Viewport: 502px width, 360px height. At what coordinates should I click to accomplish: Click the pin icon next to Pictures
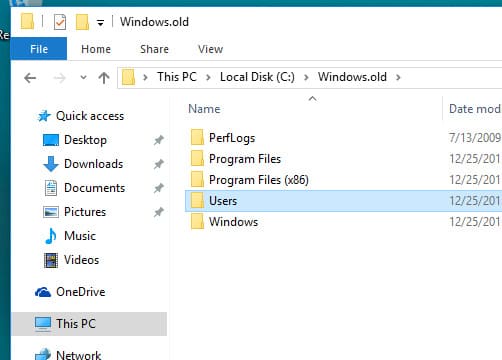tap(159, 212)
